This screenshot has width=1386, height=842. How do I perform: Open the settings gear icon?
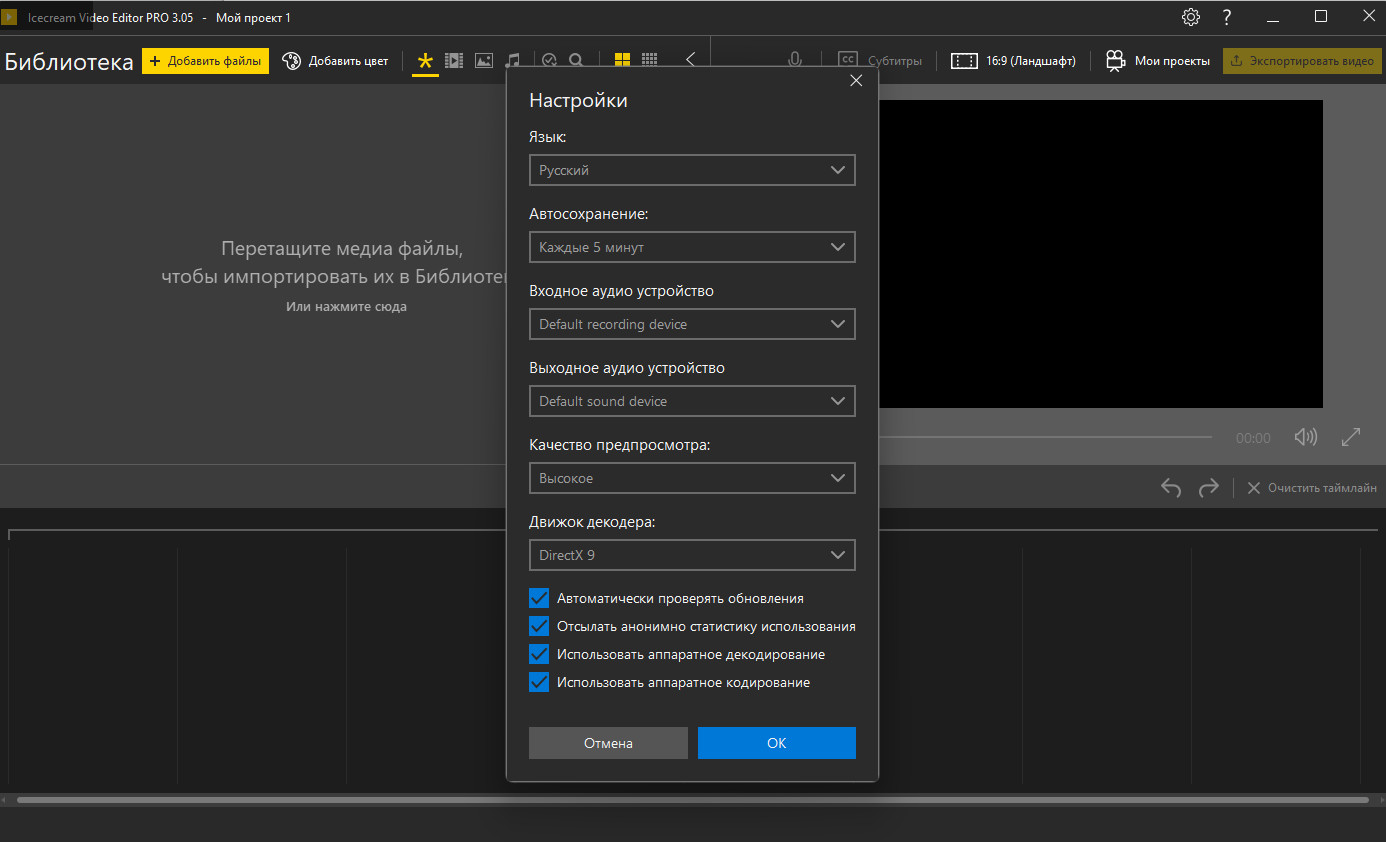coord(1190,17)
